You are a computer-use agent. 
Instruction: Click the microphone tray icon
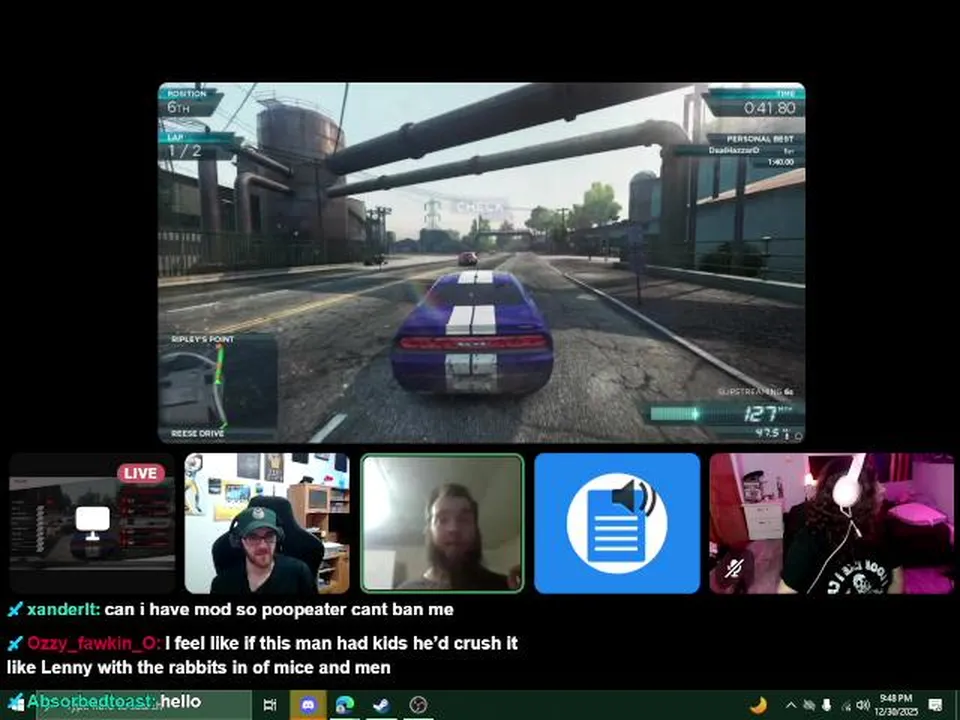(827, 705)
